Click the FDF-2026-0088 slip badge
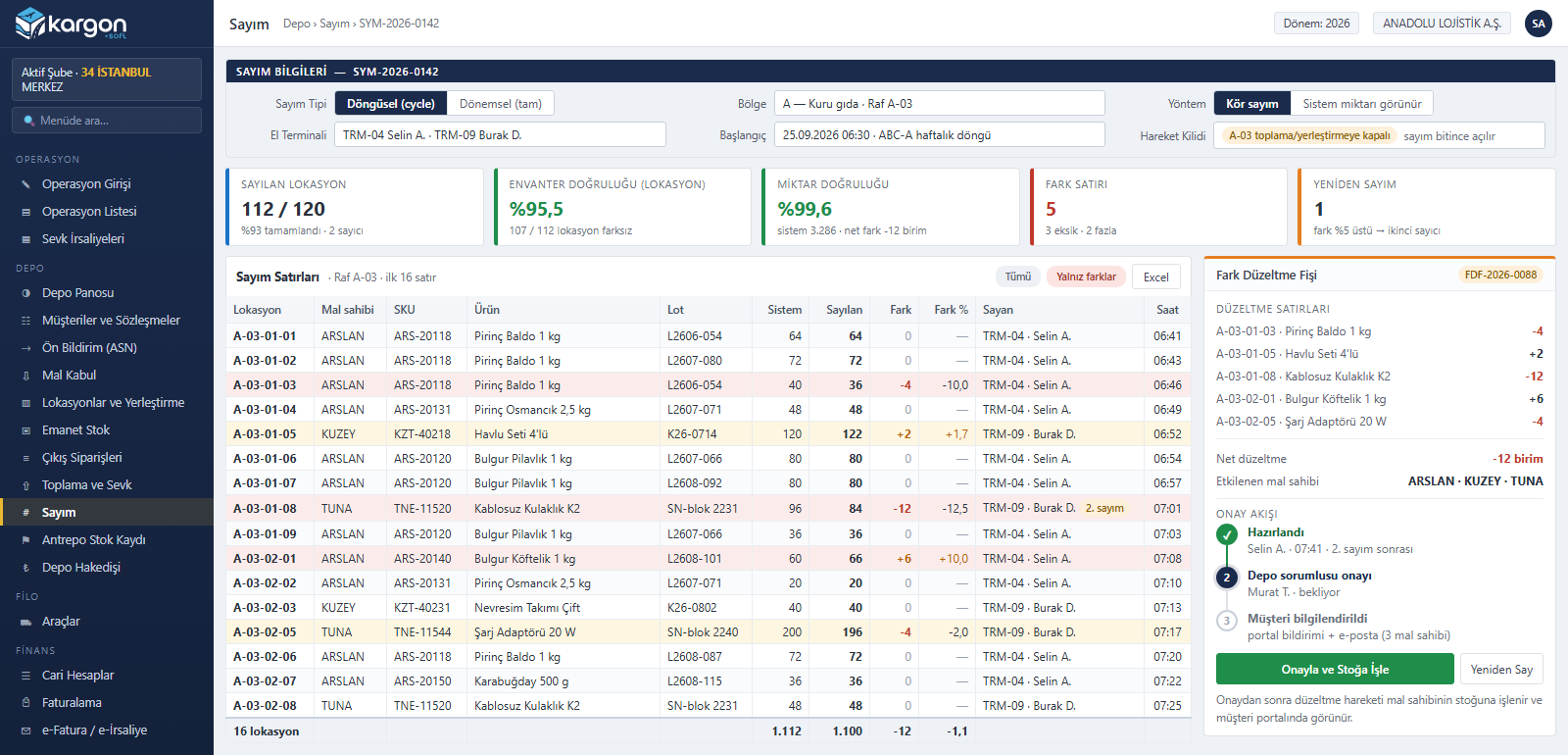Image resolution: width=1568 pixels, height=755 pixels. point(1500,276)
